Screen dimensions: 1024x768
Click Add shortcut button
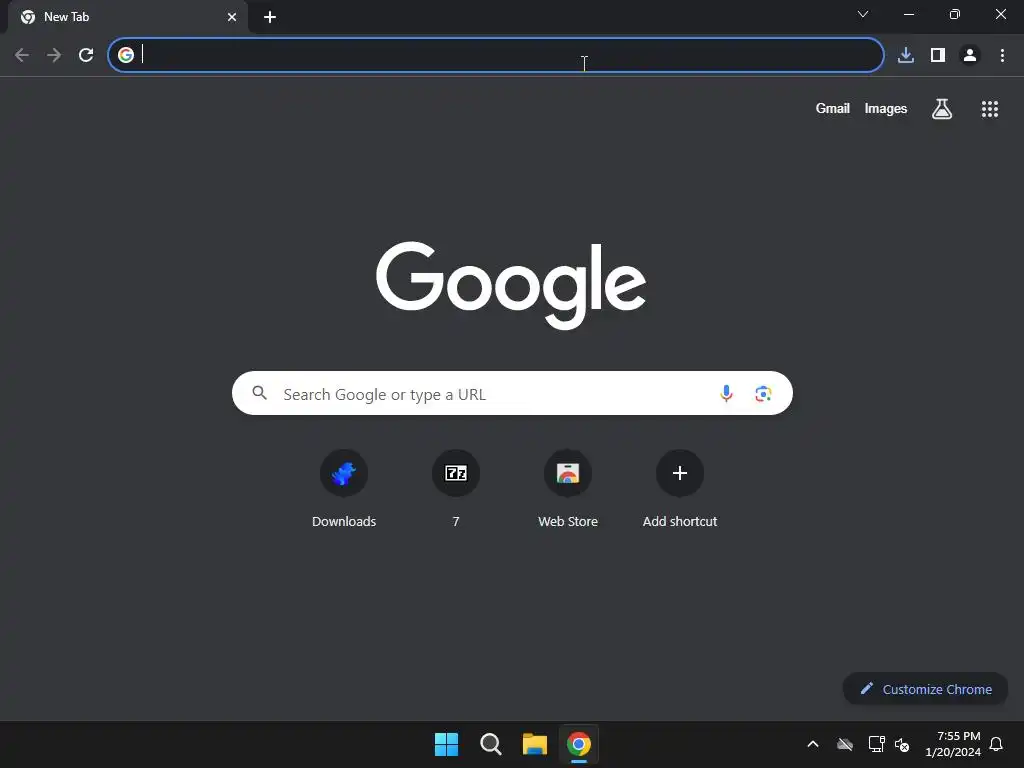point(680,490)
